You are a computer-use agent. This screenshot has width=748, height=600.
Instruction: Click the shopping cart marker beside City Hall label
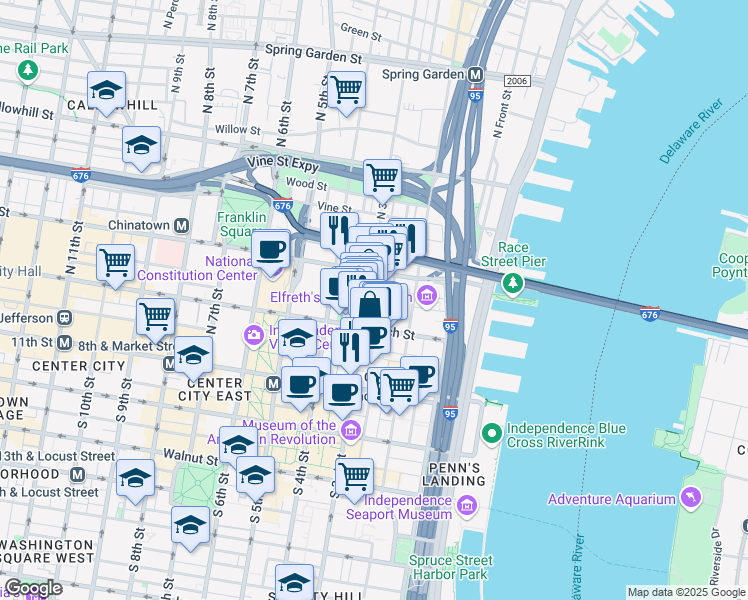pyautogui.click(x=115, y=263)
